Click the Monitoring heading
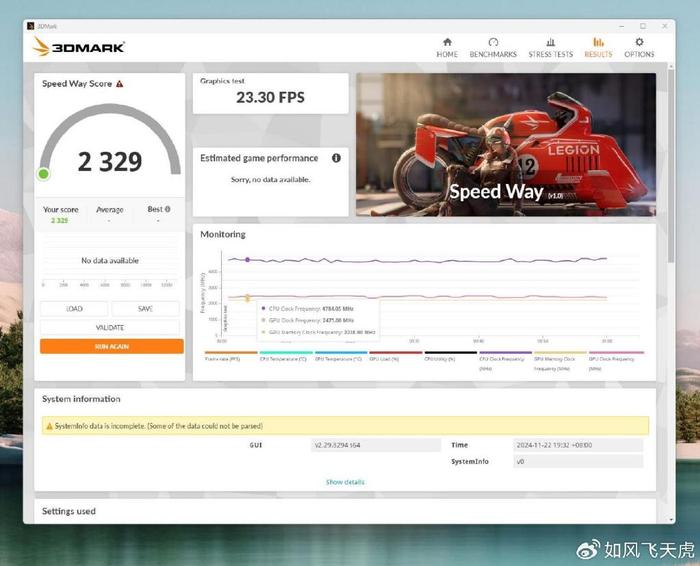The width and height of the screenshot is (700, 566). click(x=223, y=234)
